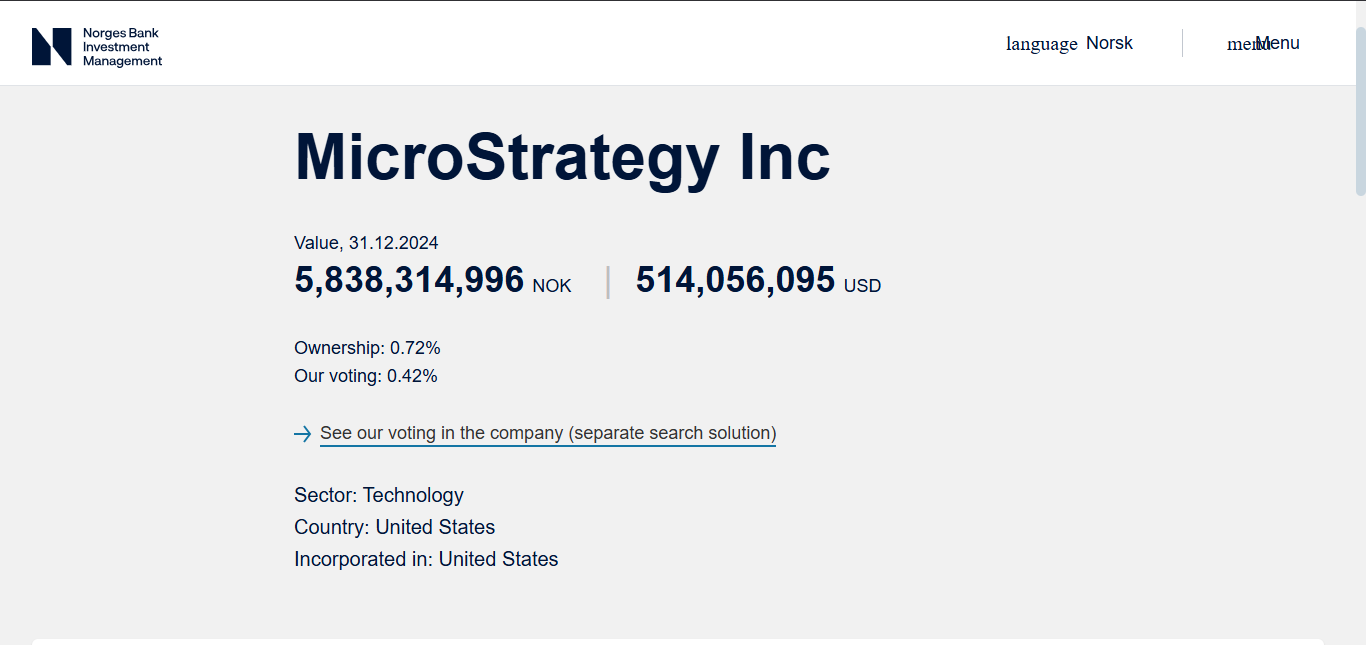Click the Norges Bank Investment Management logo text
Screen dimensions: 1366x645
(x=122, y=47)
